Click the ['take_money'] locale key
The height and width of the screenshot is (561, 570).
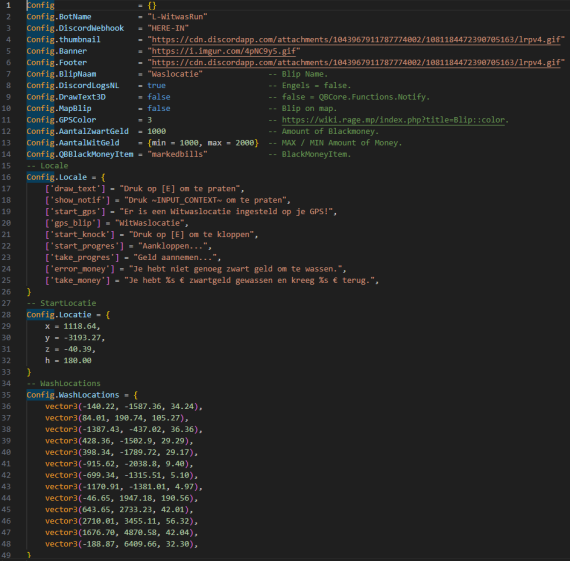click(x=77, y=280)
